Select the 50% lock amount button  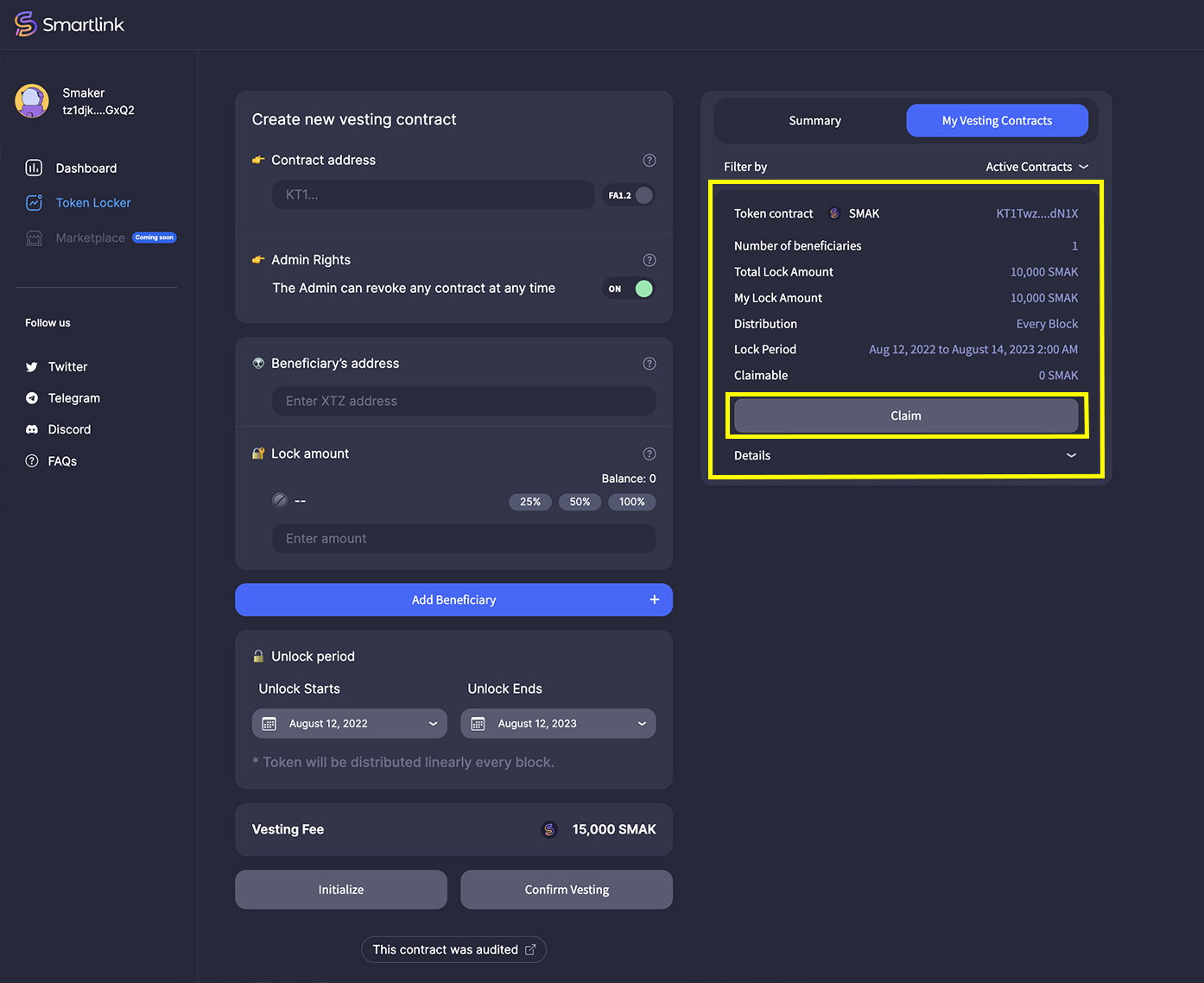pyautogui.click(x=580, y=502)
